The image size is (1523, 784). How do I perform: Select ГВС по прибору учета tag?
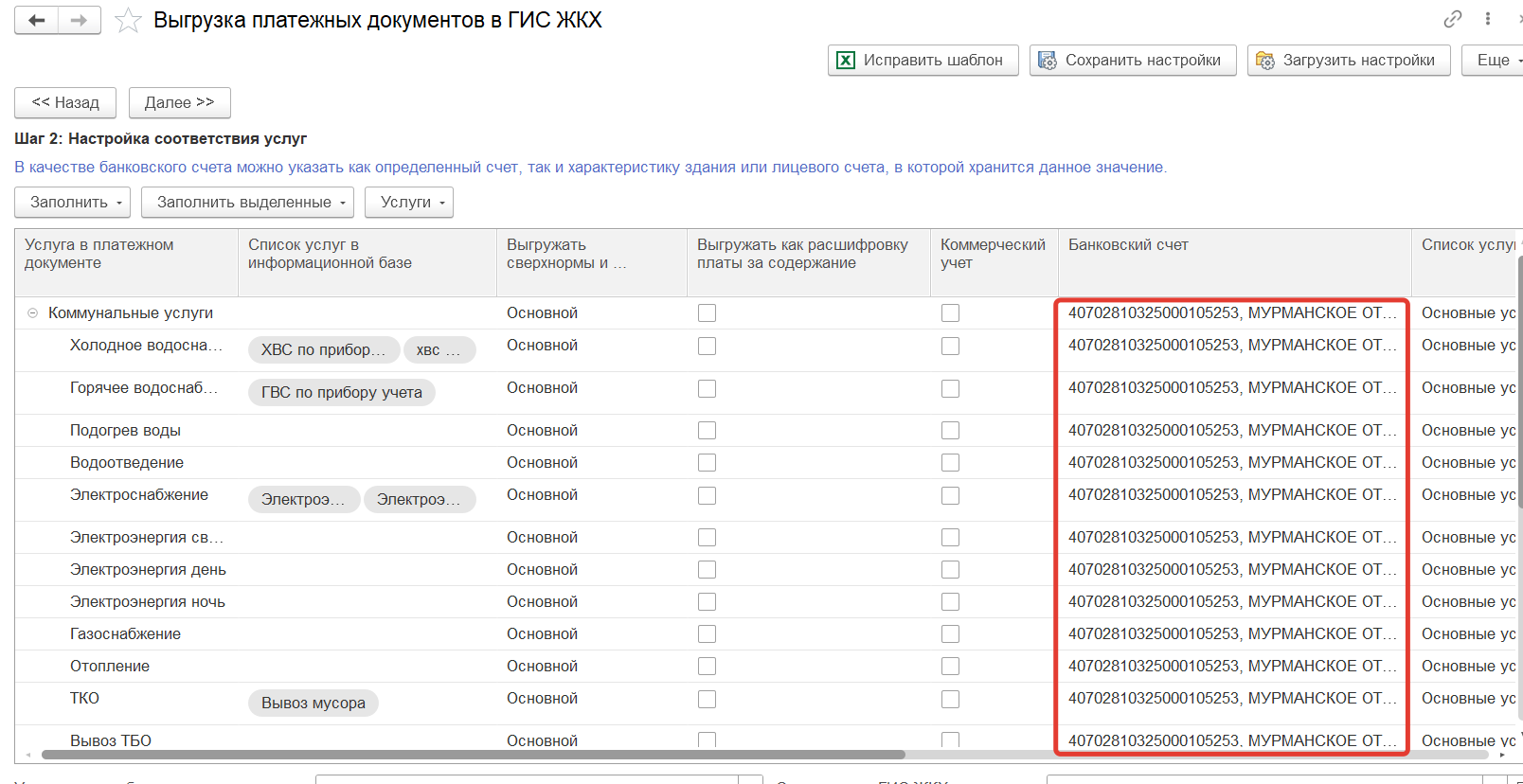(342, 393)
